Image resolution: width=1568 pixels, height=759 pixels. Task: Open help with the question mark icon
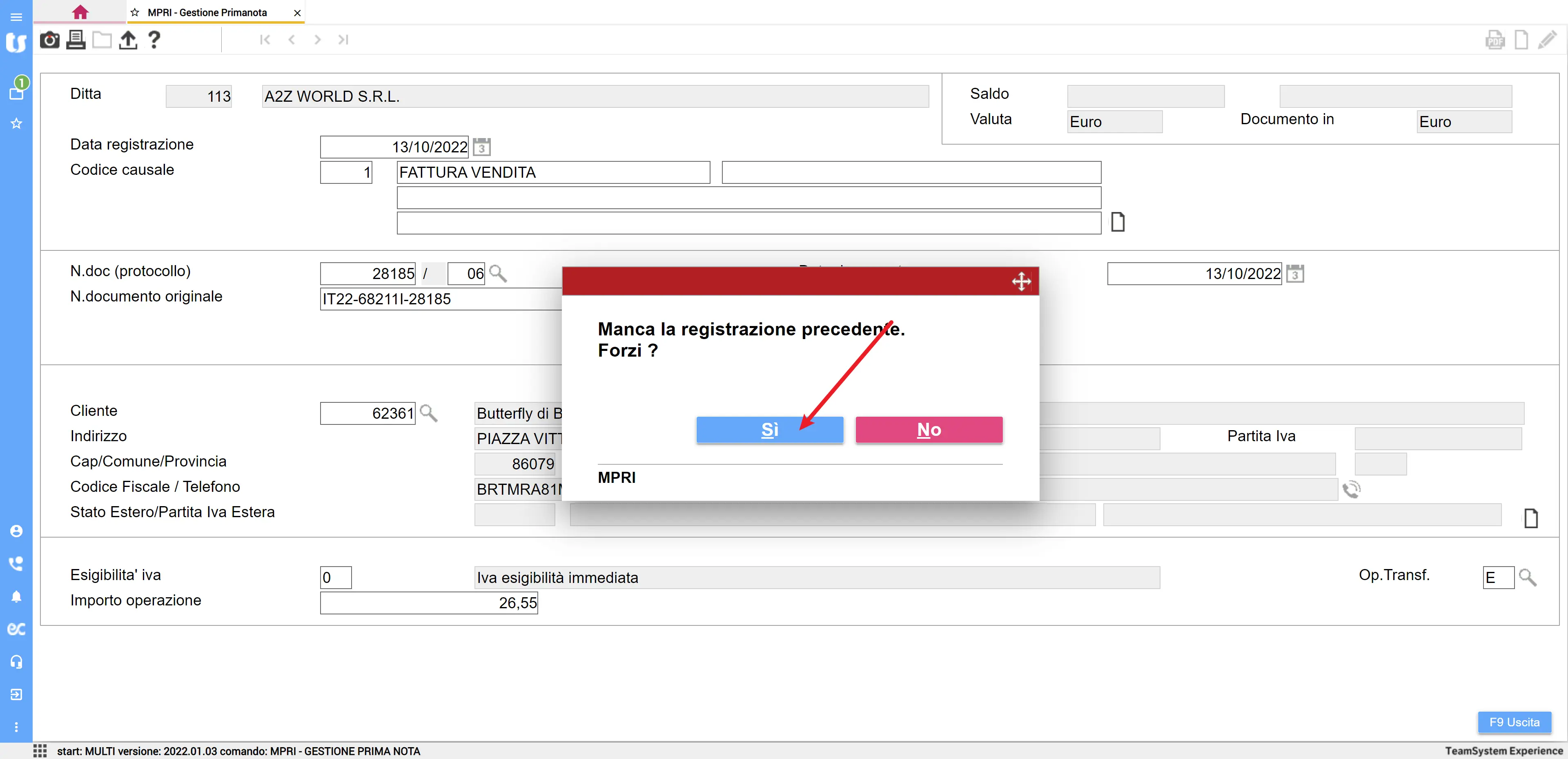tap(154, 40)
